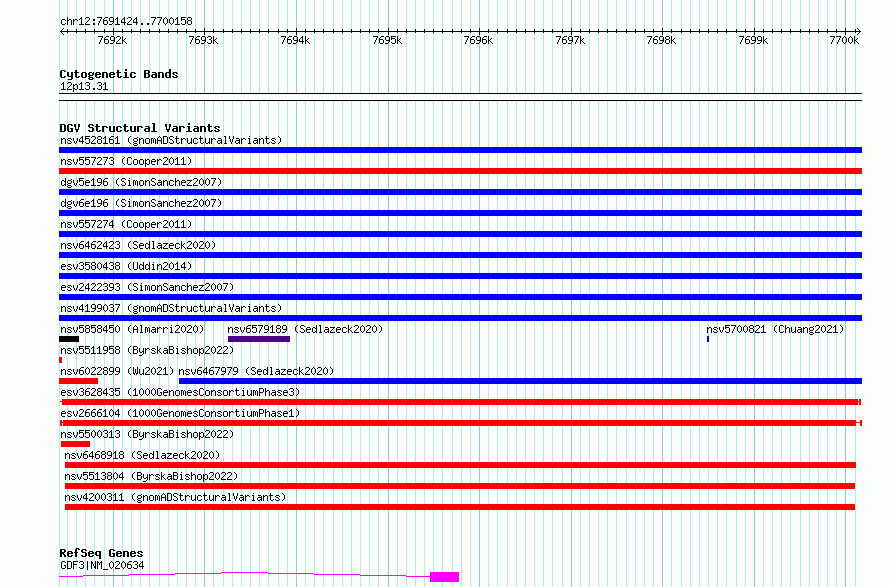890x587 pixels.
Task: Click the DGV Structural Variants track title
Action: click(140, 128)
